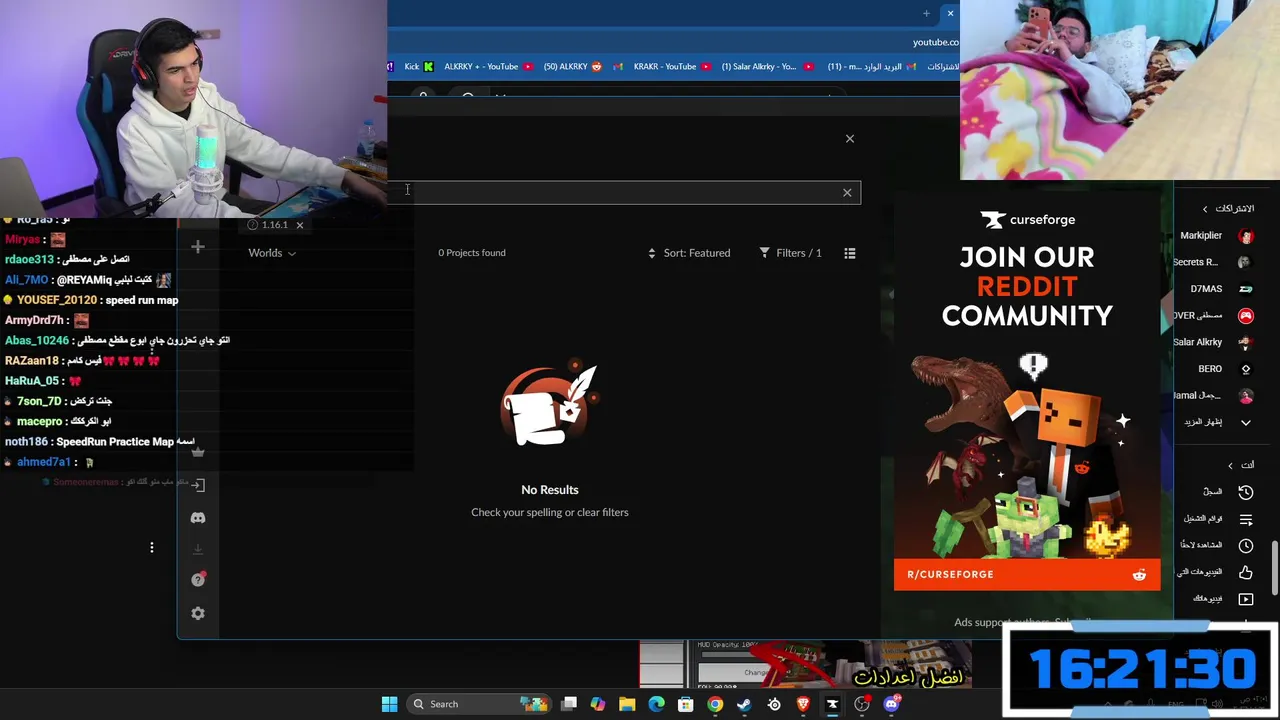Open Kick bookmark in browser

[x=418, y=67]
